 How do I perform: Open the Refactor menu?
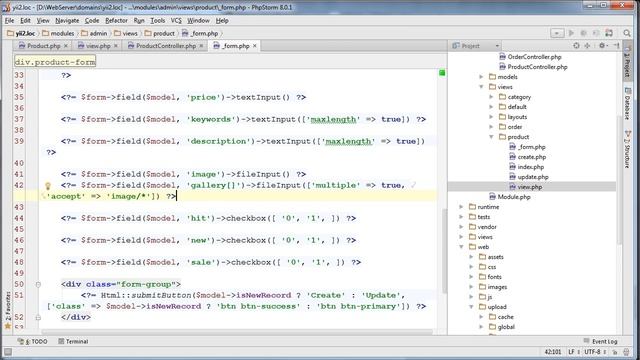(x=116, y=20)
